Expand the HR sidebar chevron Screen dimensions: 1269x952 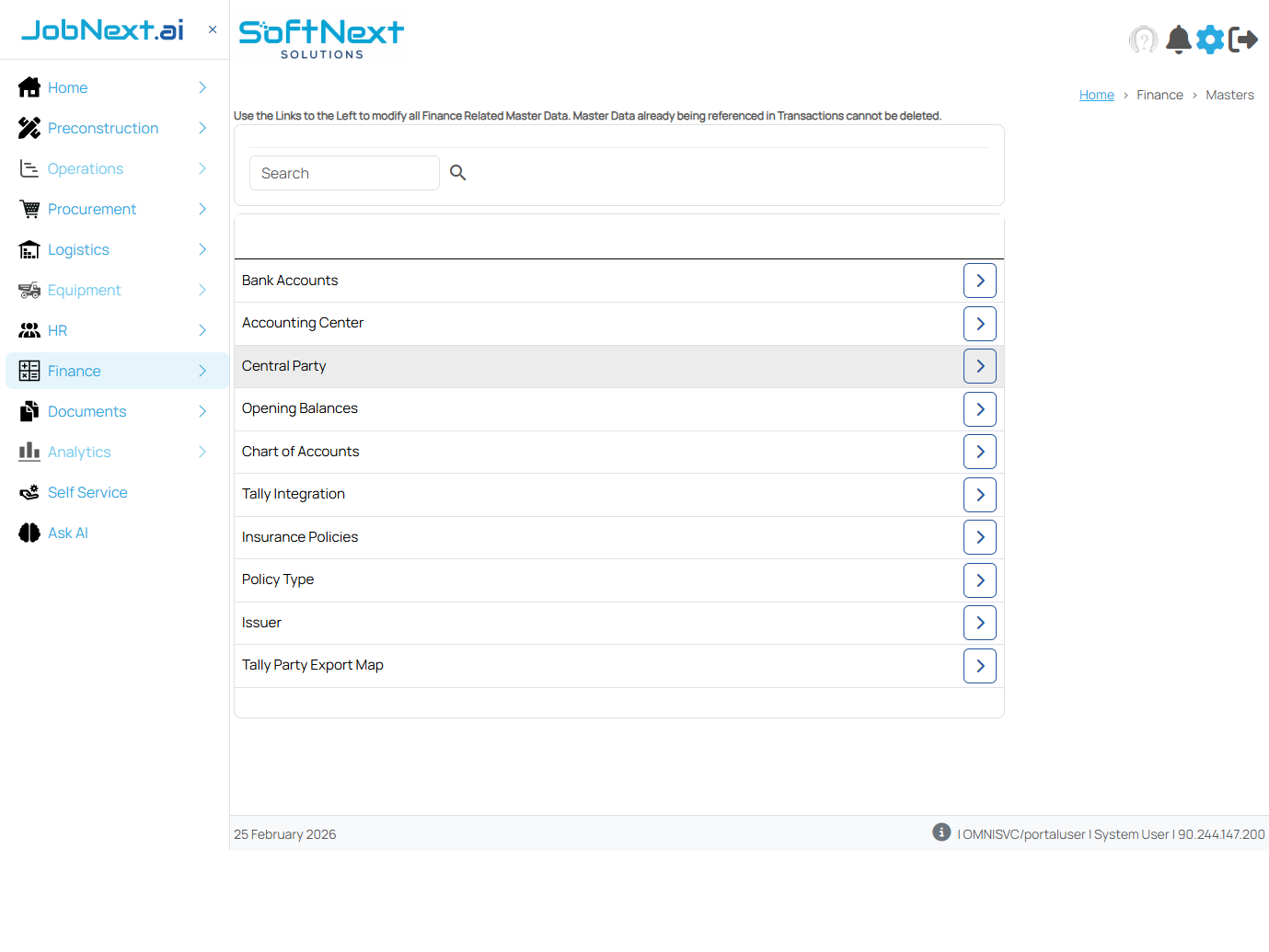point(202,331)
